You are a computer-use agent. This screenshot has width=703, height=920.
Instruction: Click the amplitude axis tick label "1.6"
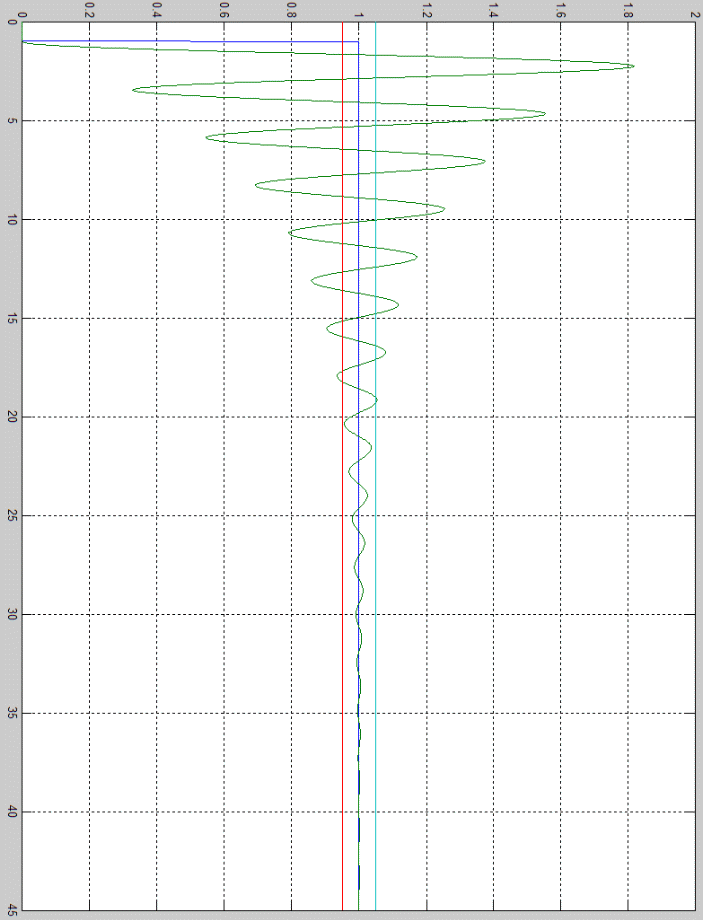click(x=560, y=12)
